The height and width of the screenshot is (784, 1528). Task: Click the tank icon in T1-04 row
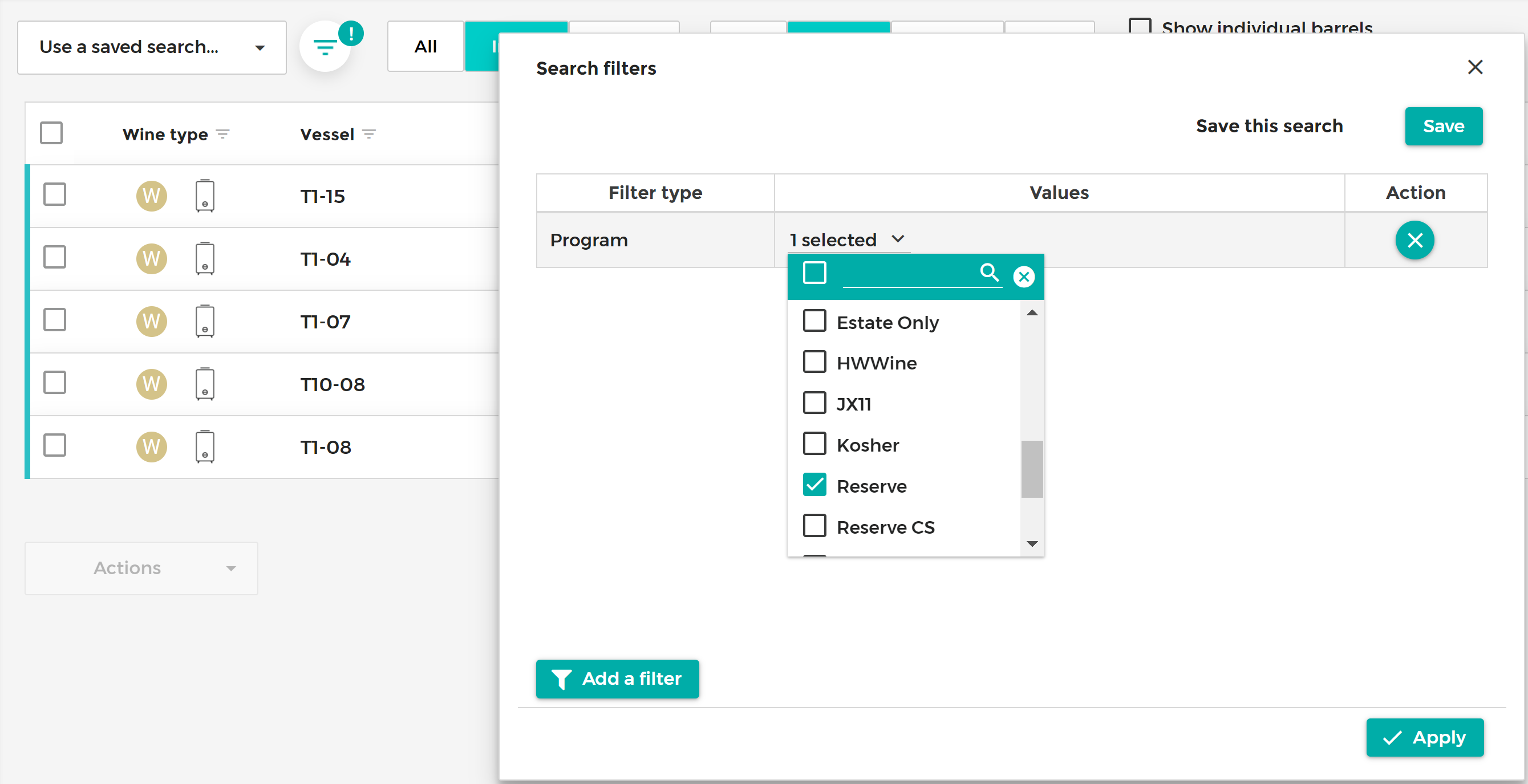(205, 258)
